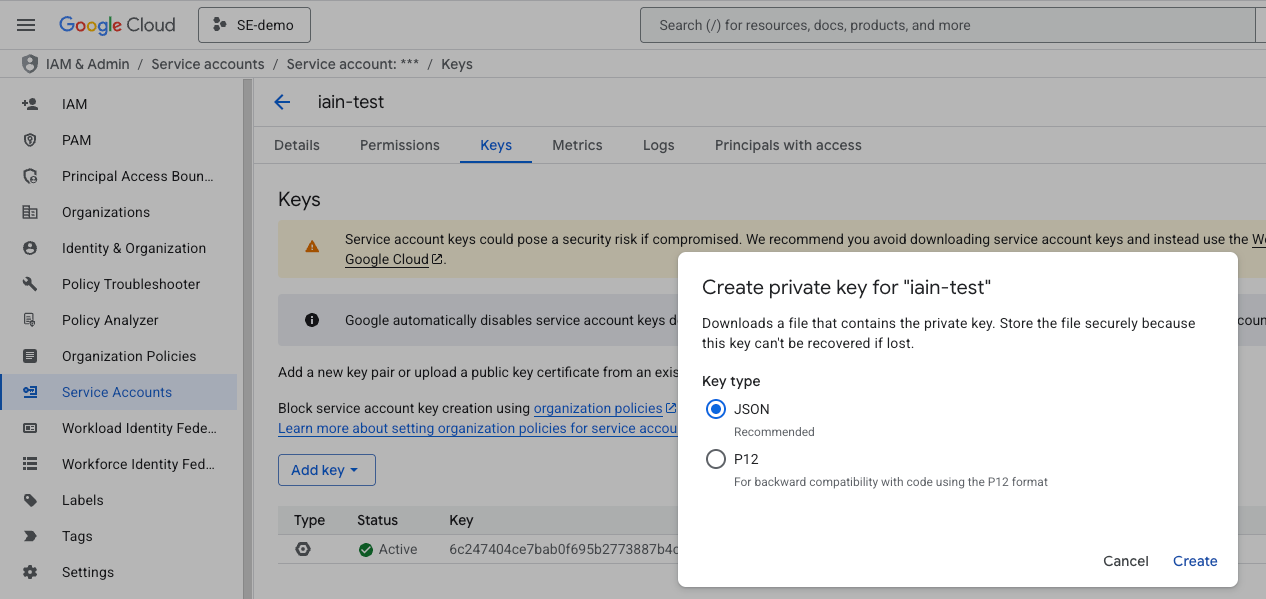Switch to the Permissions tab
This screenshot has width=1266, height=599.
coord(400,145)
